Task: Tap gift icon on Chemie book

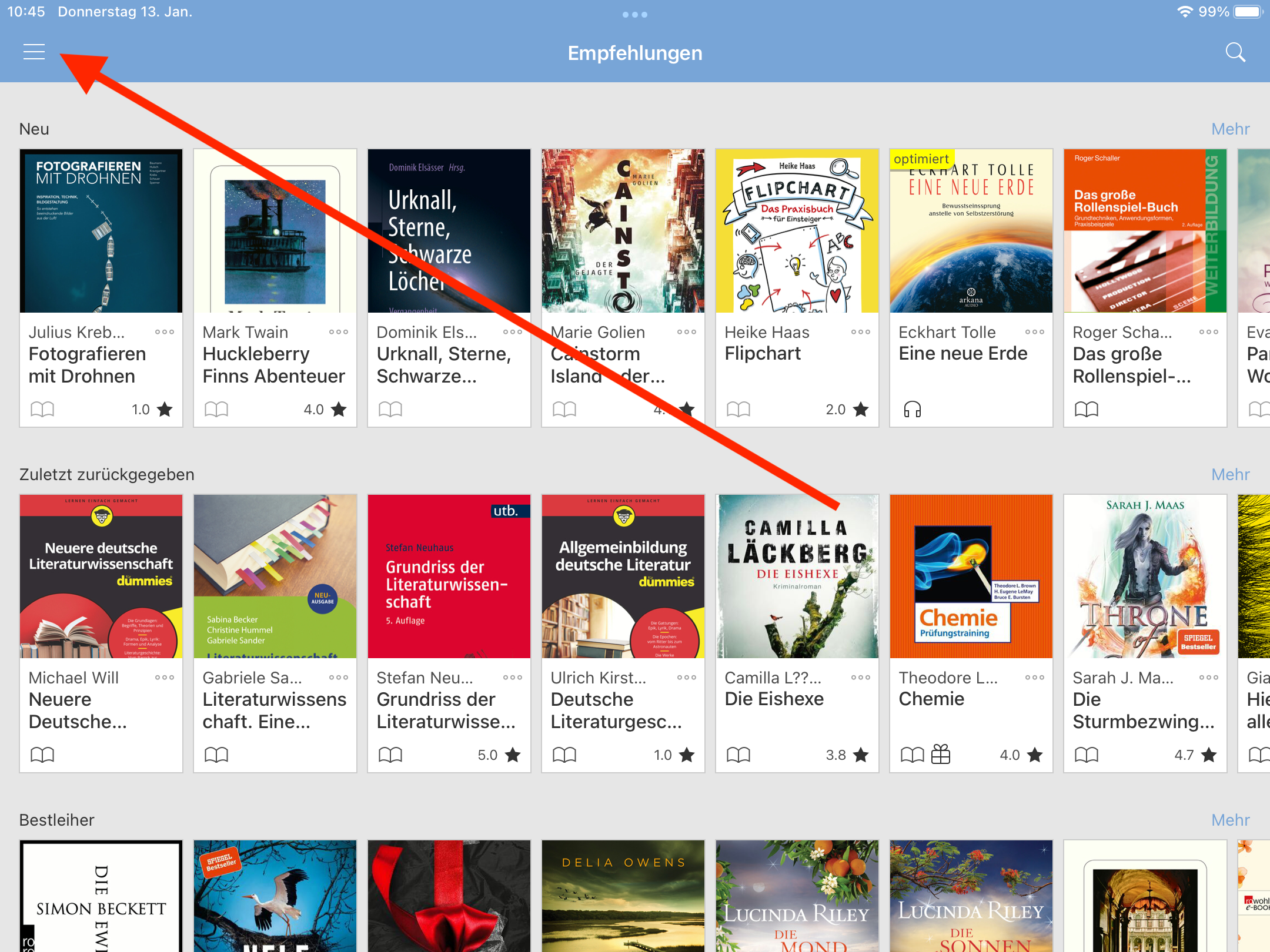Action: (x=941, y=754)
